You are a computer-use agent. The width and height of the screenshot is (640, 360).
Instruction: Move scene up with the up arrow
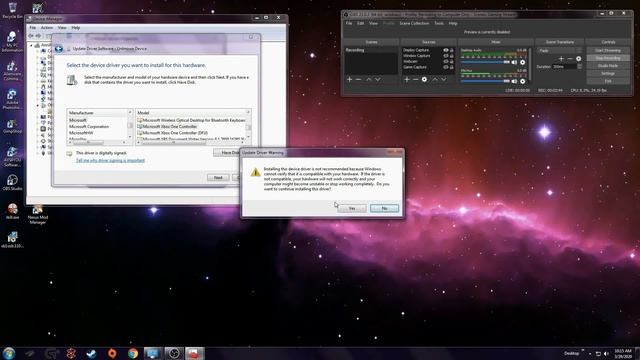(369, 80)
